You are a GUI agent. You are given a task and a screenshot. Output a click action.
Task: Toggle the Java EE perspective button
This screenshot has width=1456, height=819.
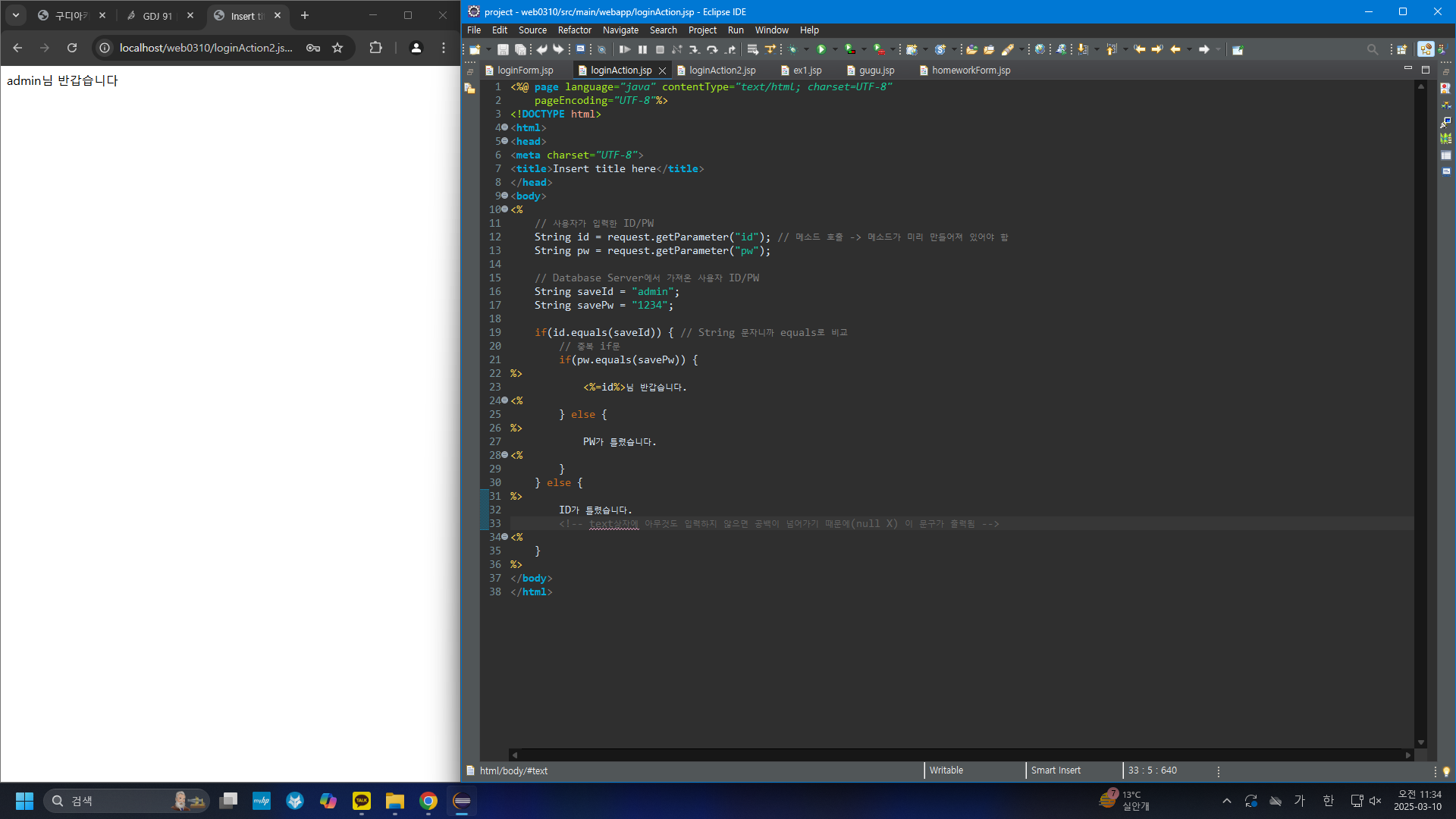(1426, 49)
